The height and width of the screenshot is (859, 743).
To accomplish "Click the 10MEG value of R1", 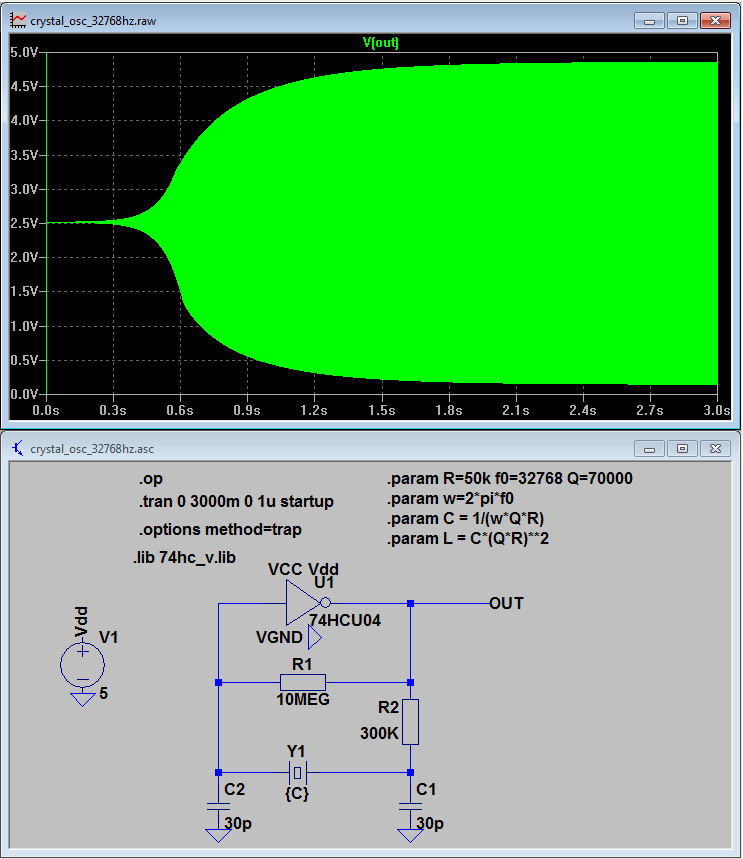I will [x=303, y=700].
